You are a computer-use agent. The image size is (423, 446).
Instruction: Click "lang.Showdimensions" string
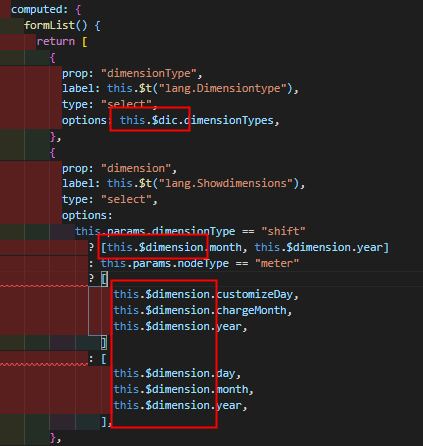226,184
